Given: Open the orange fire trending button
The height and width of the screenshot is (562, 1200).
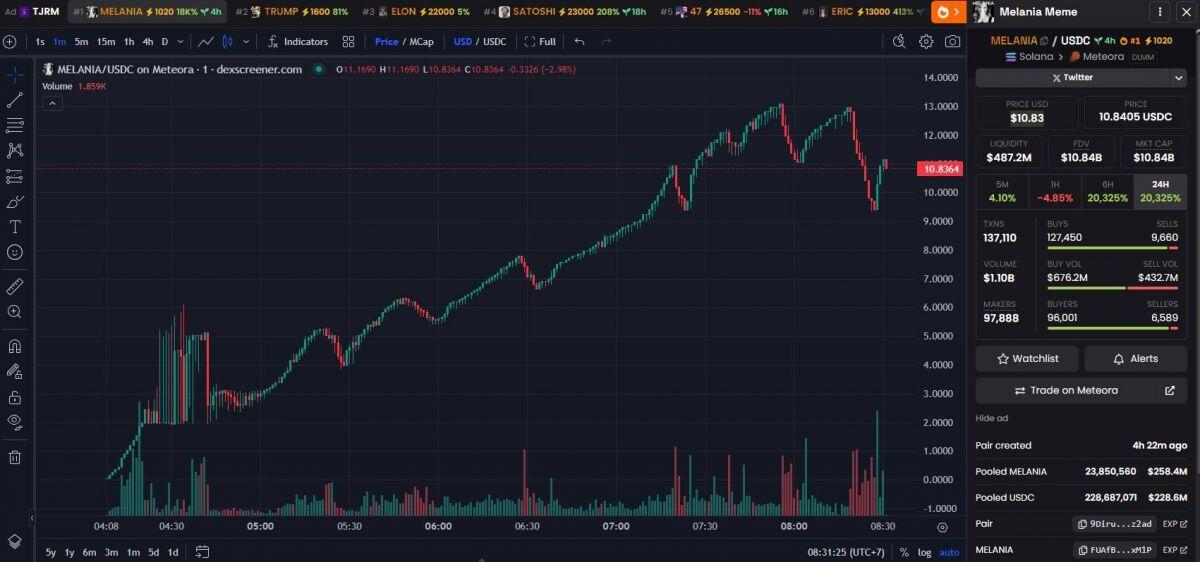Looking at the screenshot, I should 948,12.
